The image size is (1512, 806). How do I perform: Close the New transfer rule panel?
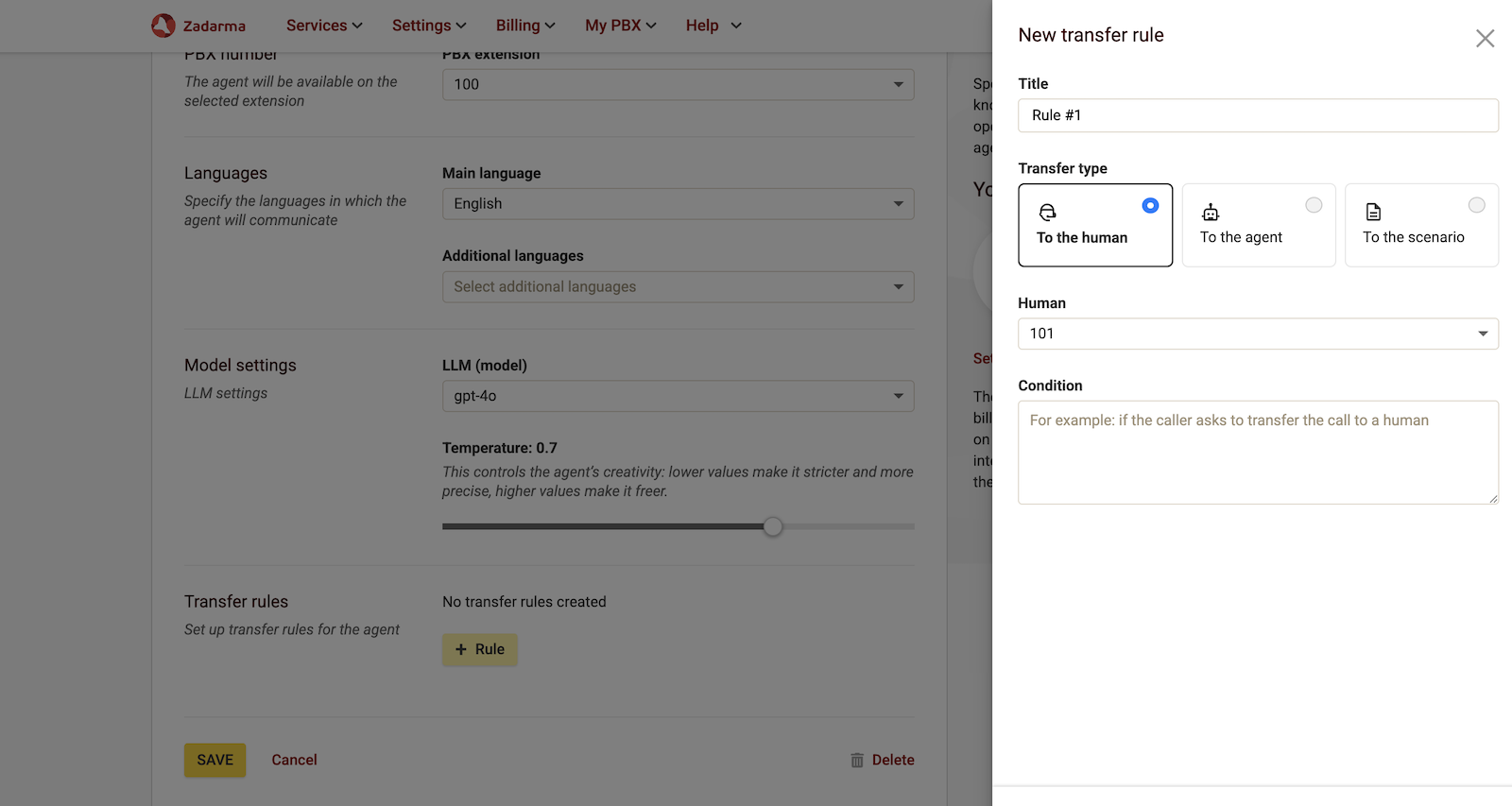point(1485,39)
